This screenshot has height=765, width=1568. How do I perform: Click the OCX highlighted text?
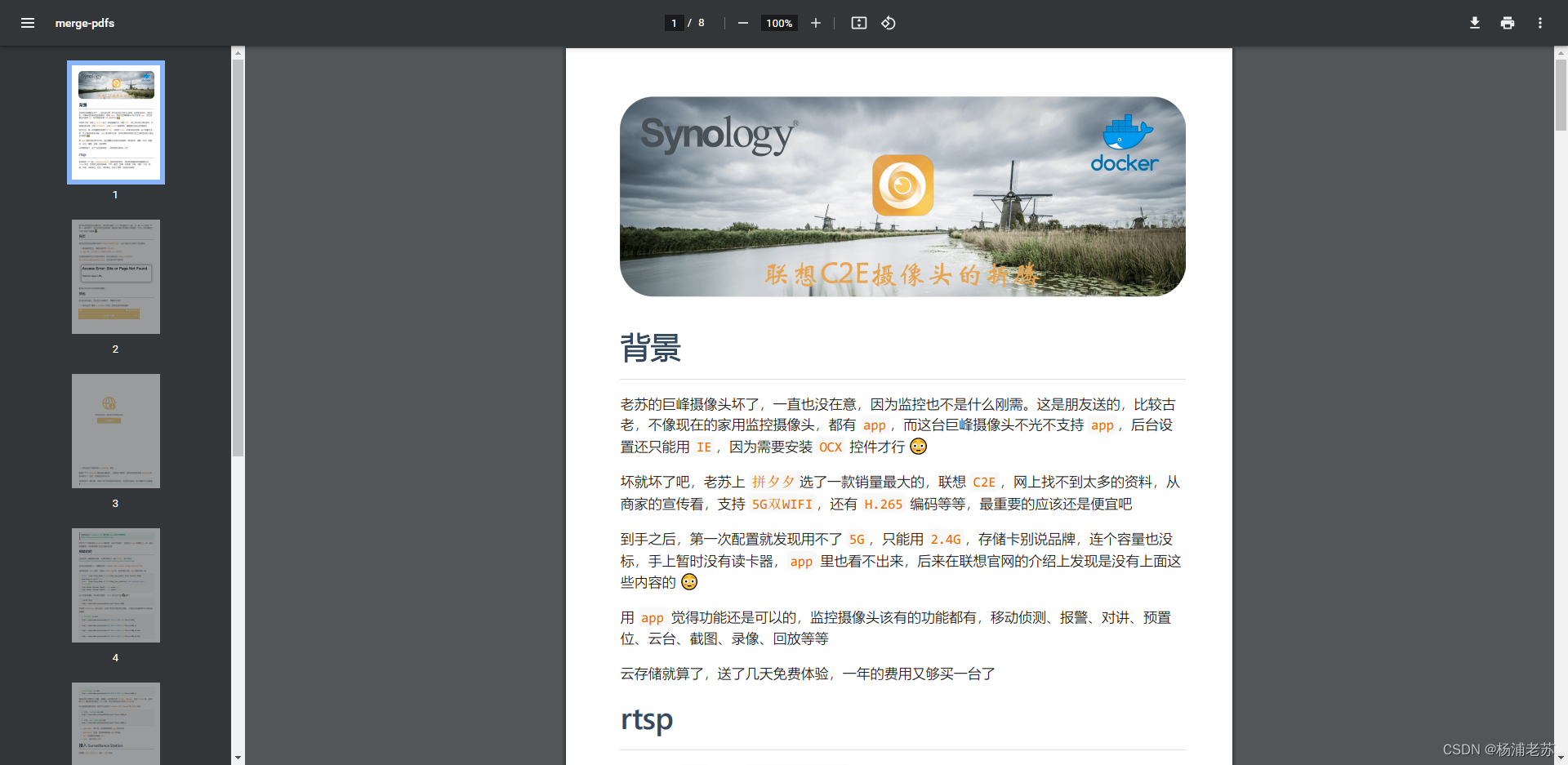(x=831, y=447)
